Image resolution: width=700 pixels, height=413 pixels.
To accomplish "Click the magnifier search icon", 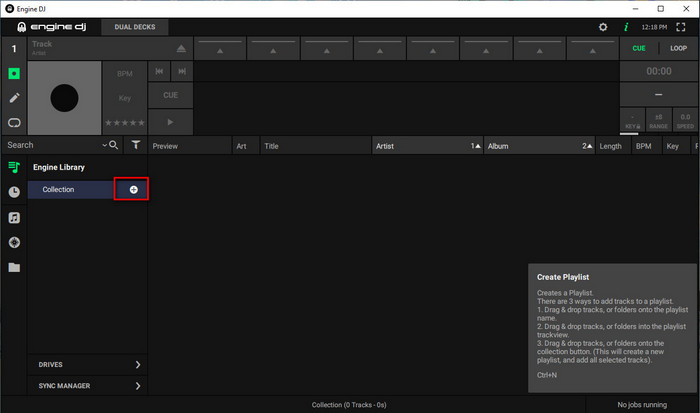I will click(114, 145).
